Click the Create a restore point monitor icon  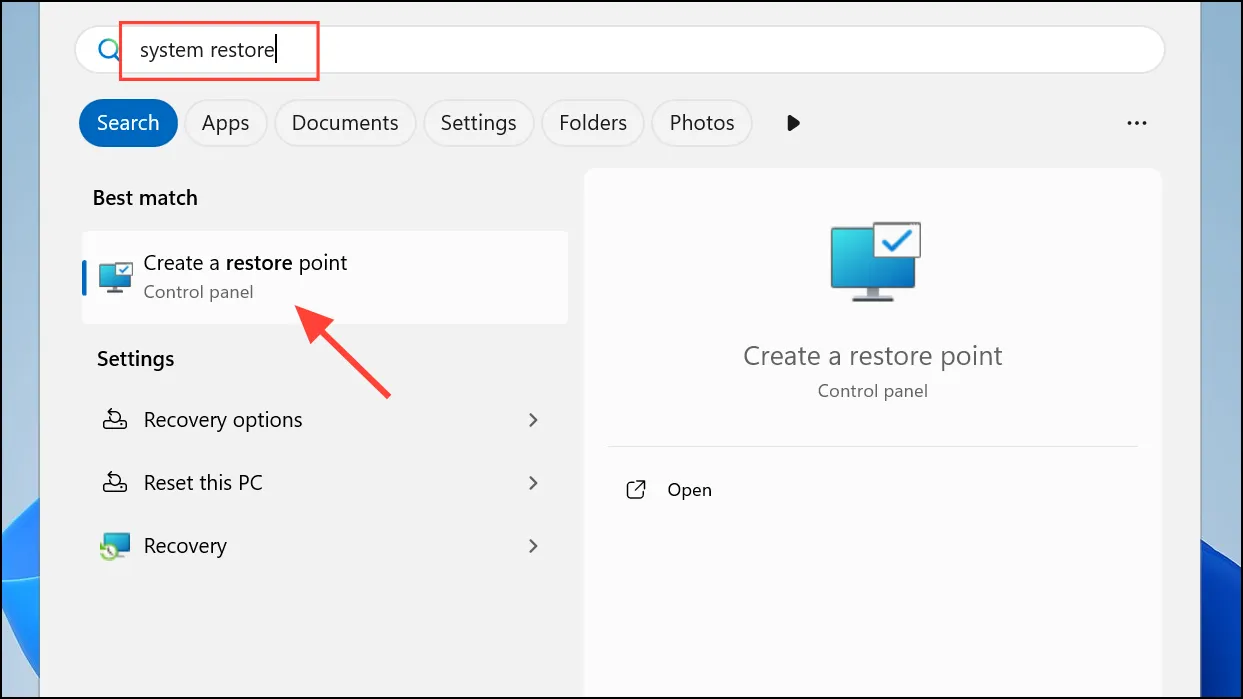116,277
